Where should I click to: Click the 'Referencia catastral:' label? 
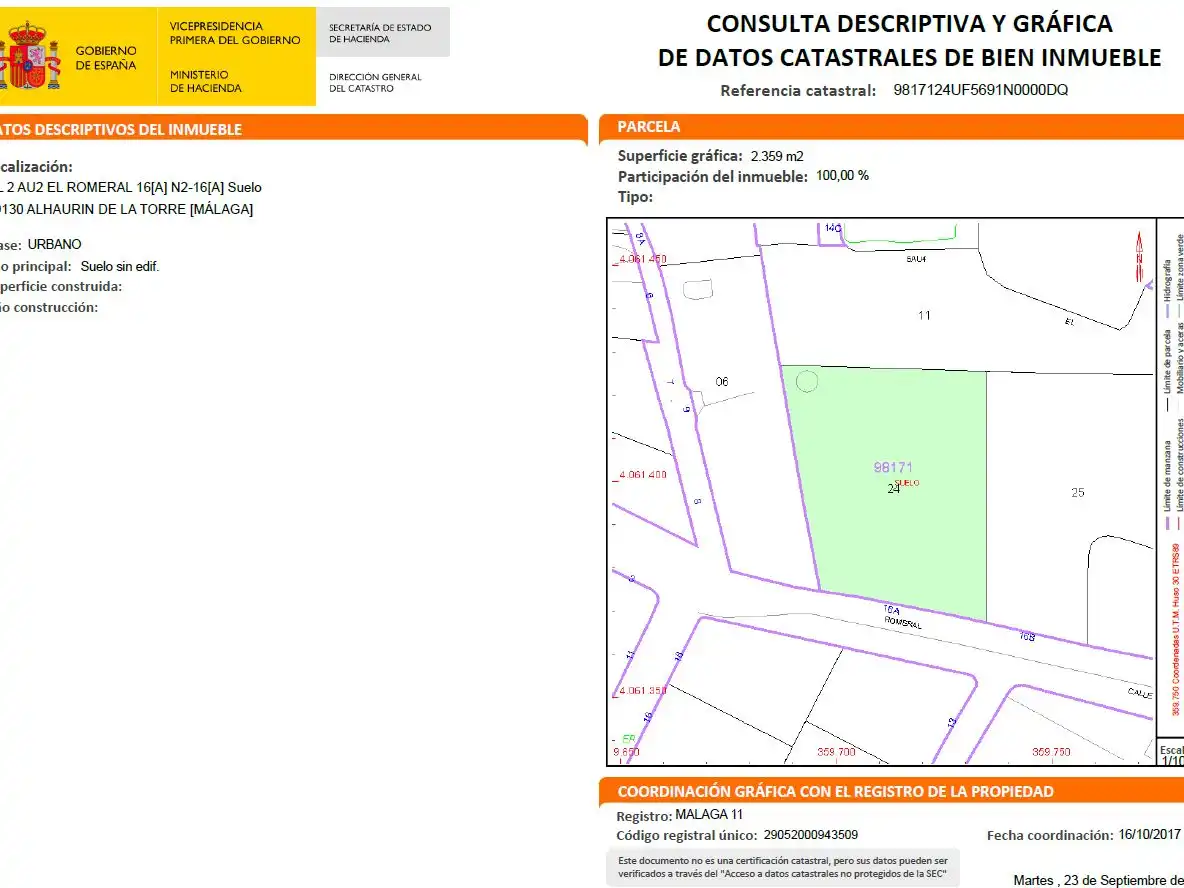click(x=798, y=91)
